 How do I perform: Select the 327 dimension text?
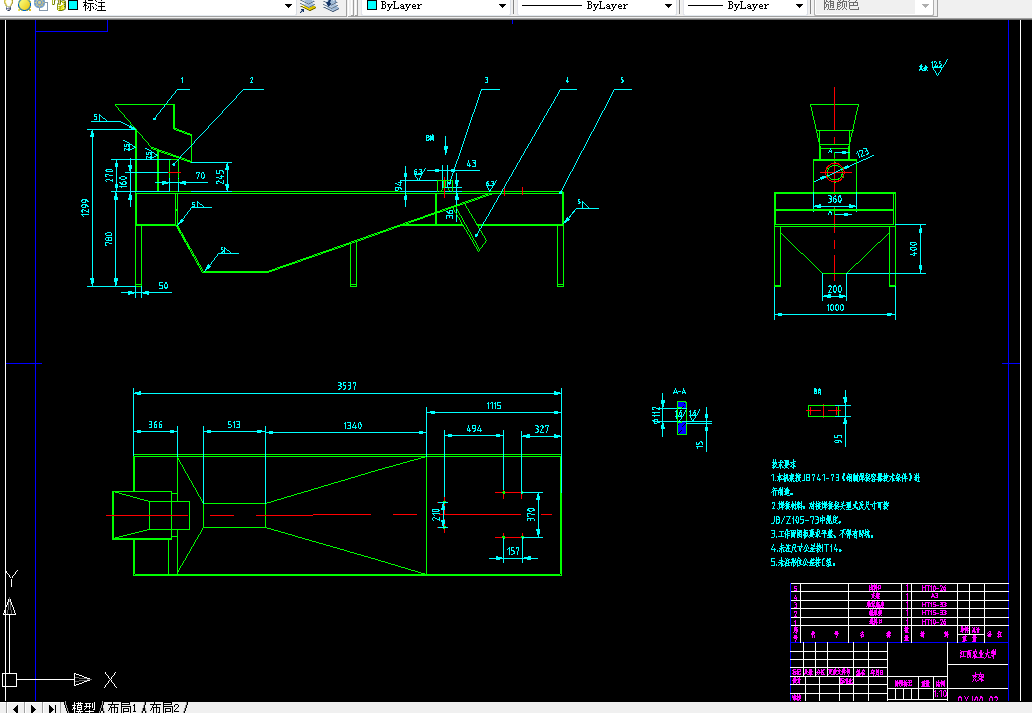click(x=542, y=429)
